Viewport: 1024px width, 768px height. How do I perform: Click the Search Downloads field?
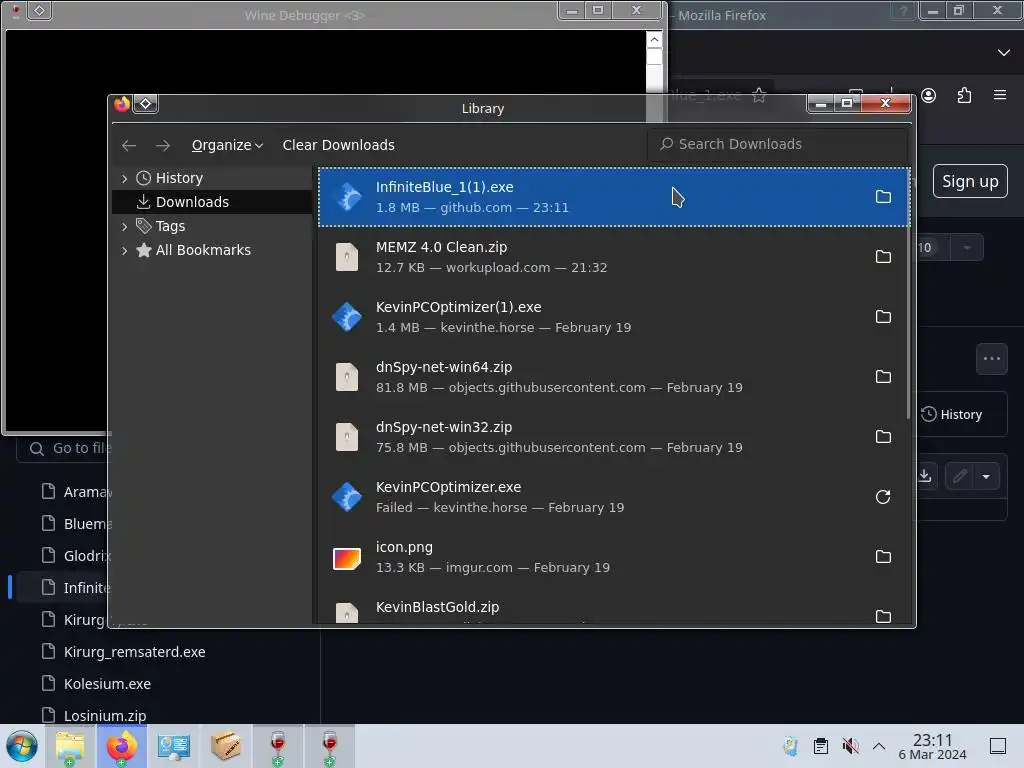(777, 144)
